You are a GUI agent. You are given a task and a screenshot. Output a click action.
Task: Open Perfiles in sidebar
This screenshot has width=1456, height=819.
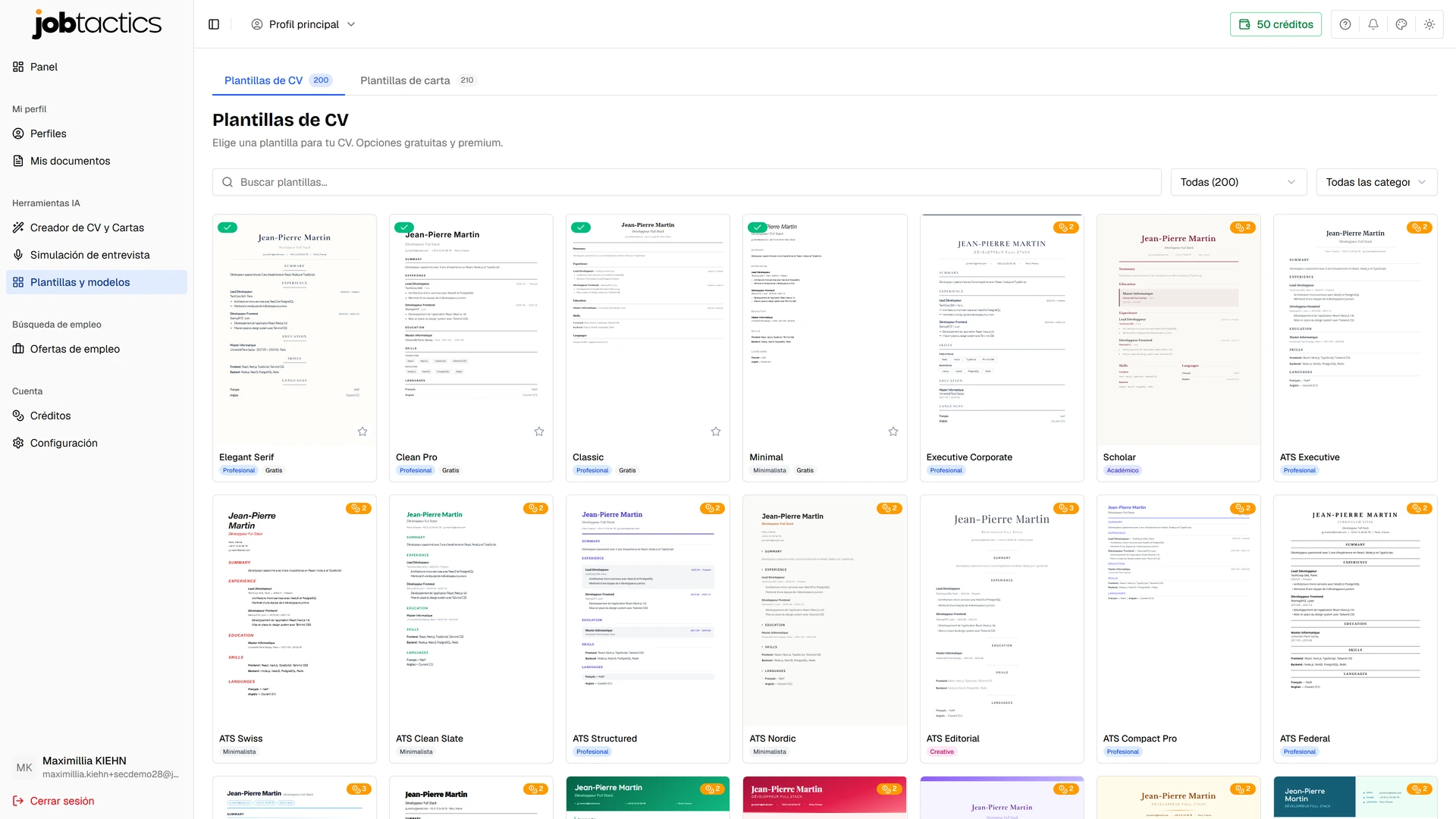point(96,133)
